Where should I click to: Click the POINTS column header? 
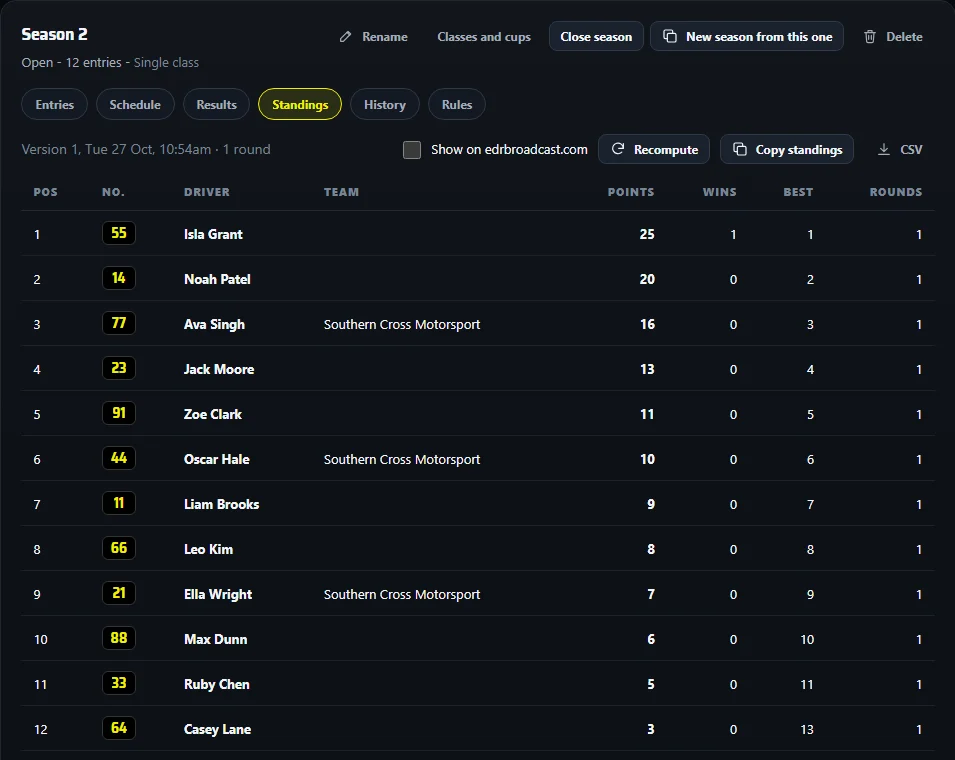pyautogui.click(x=631, y=192)
